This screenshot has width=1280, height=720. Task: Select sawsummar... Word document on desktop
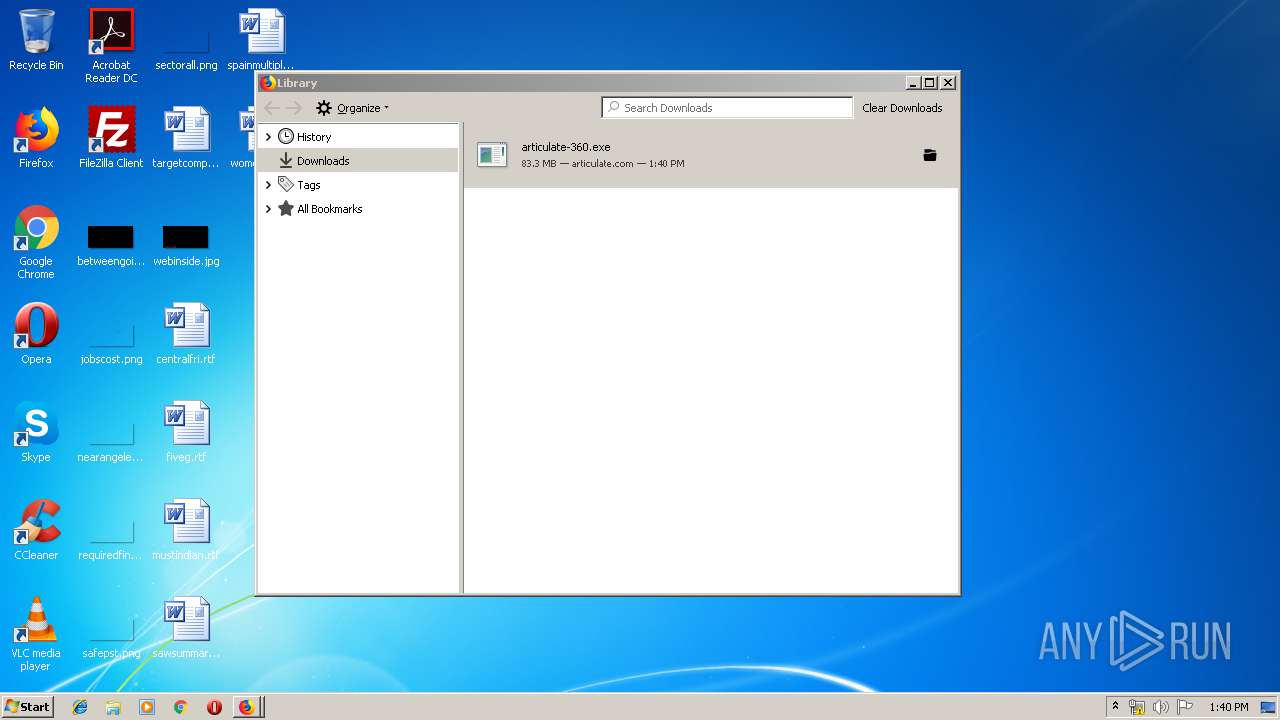click(x=186, y=628)
